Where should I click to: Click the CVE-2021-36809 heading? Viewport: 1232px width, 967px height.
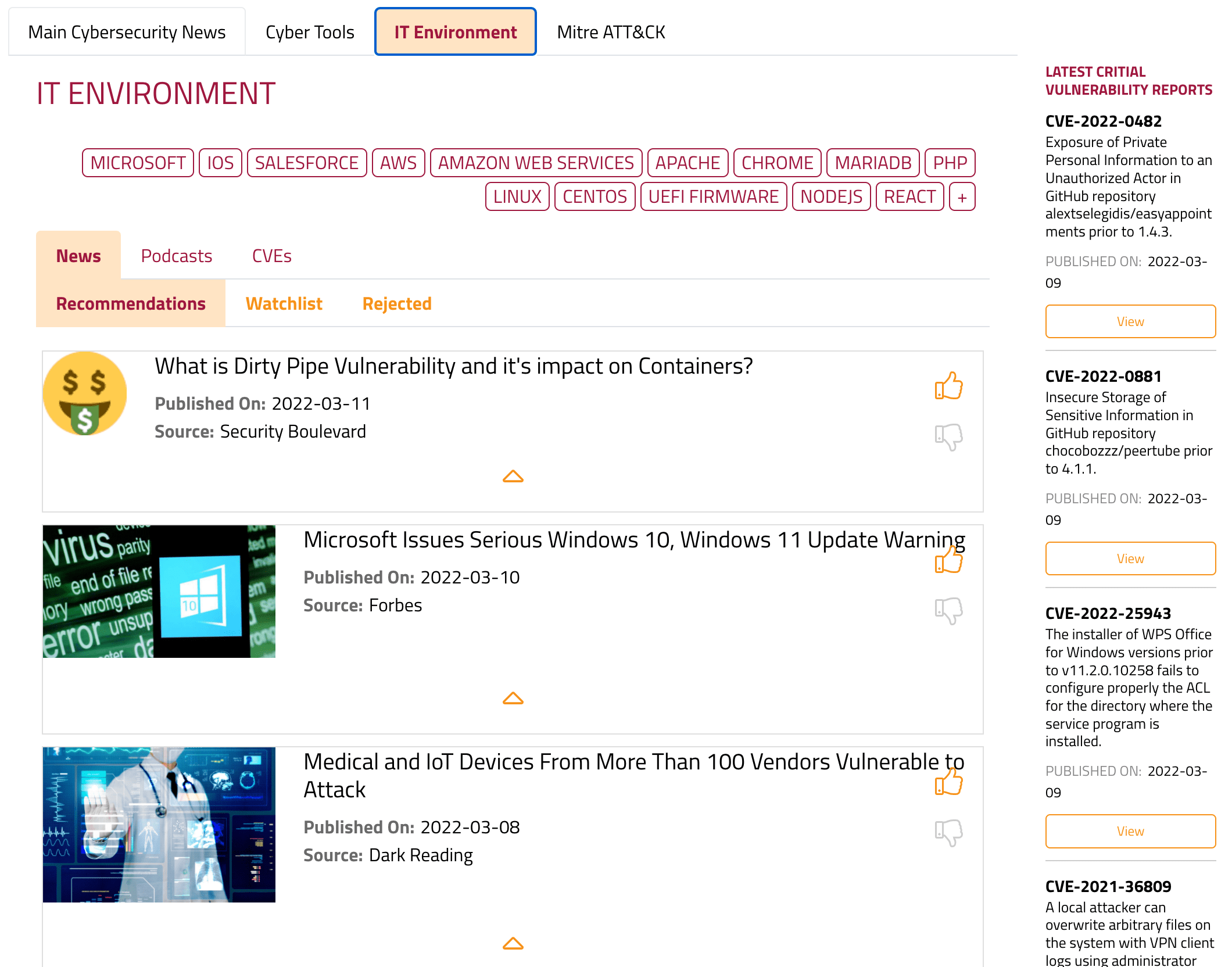1108,886
